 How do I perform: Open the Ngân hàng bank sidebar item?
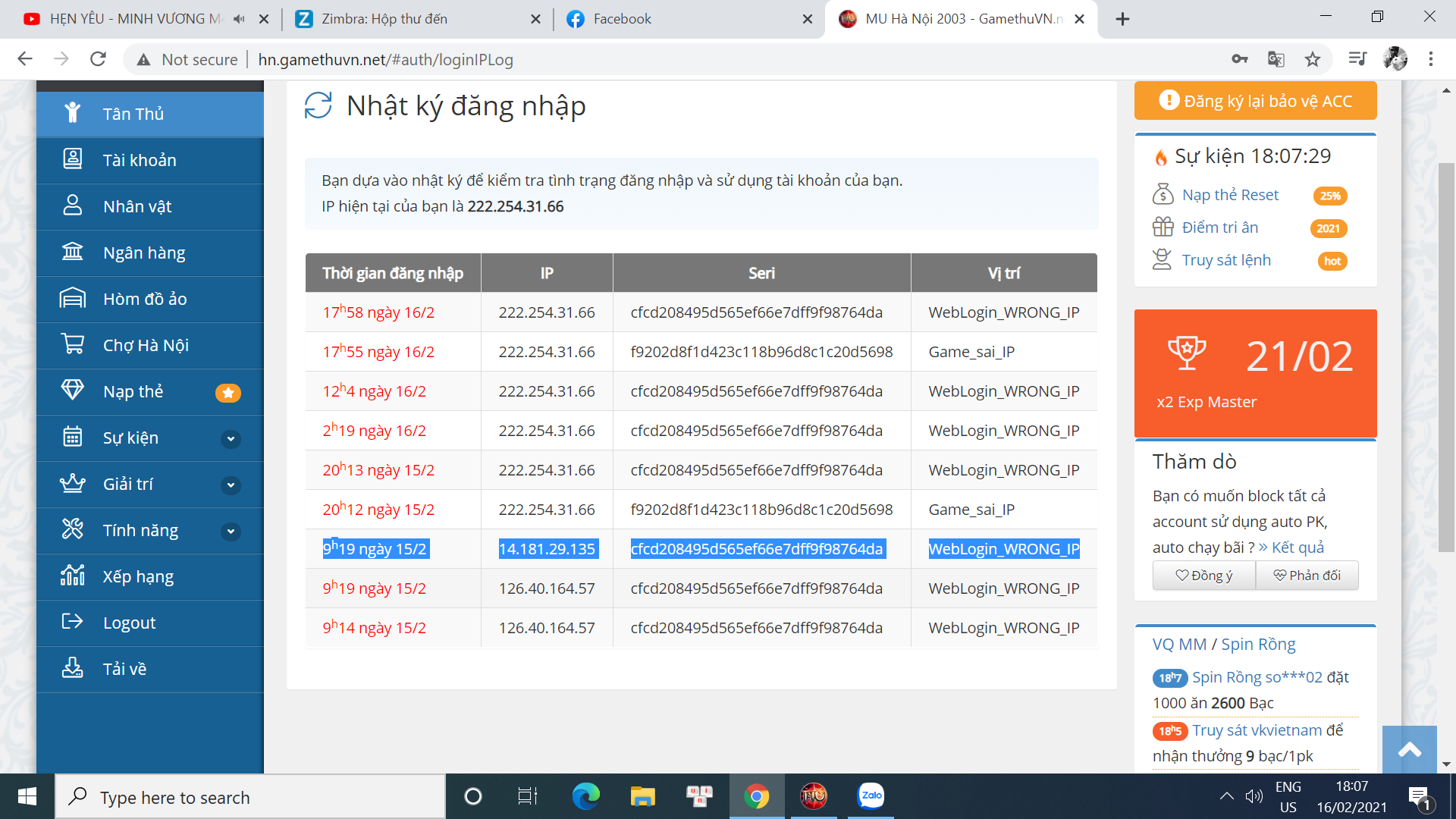point(144,253)
